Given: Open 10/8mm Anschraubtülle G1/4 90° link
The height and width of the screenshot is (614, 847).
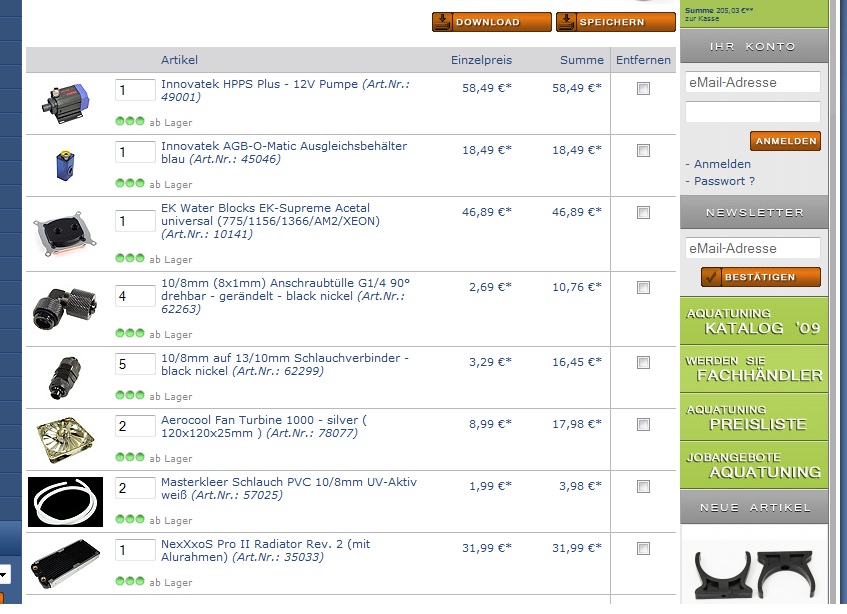Looking at the screenshot, I should point(285,296).
